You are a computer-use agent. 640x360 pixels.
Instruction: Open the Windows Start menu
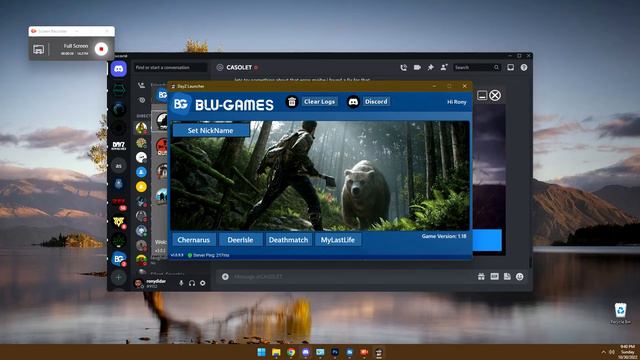click(261, 352)
